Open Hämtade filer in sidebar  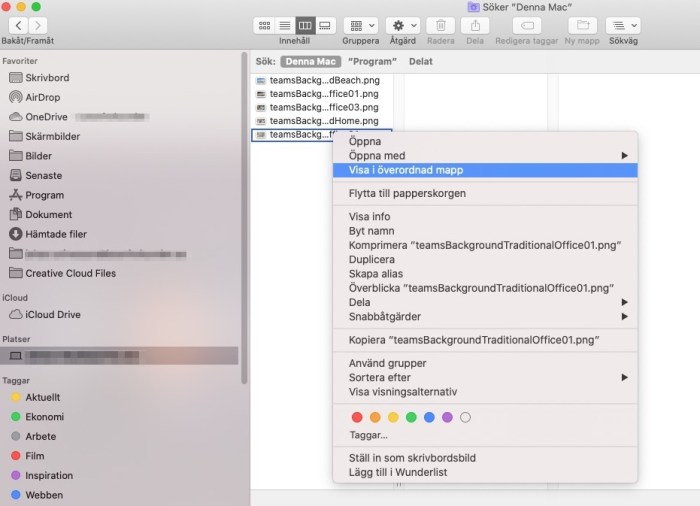(55, 234)
